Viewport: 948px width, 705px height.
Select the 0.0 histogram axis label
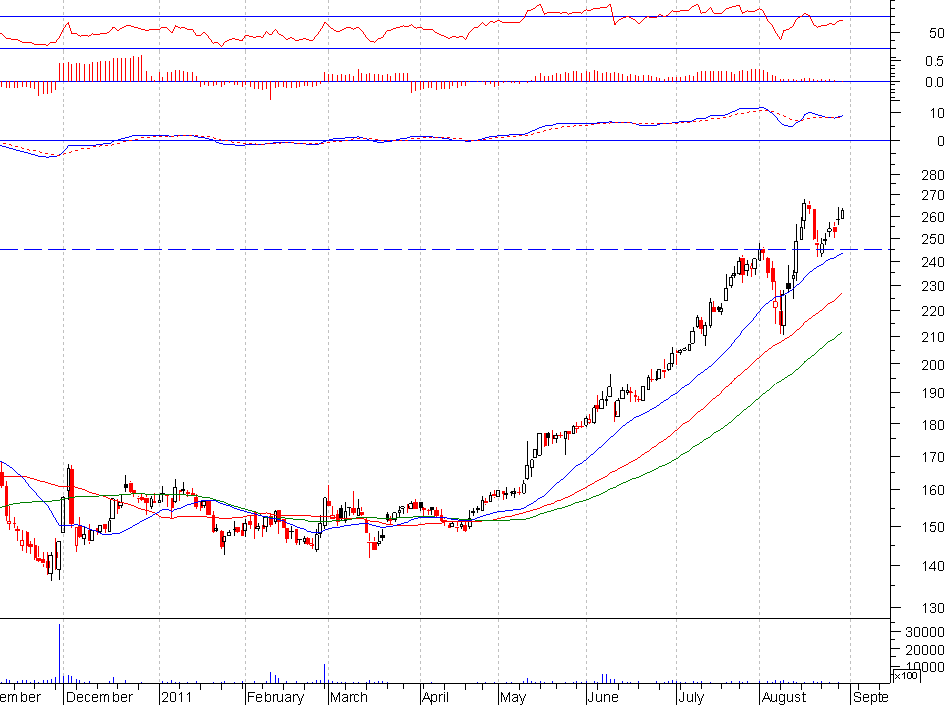coord(934,82)
